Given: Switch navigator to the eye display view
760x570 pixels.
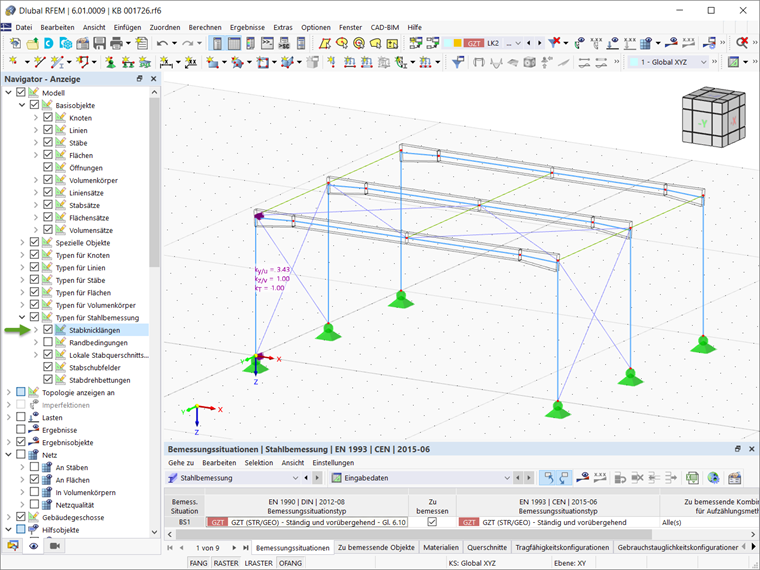Looking at the screenshot, I should pos(33,546).
